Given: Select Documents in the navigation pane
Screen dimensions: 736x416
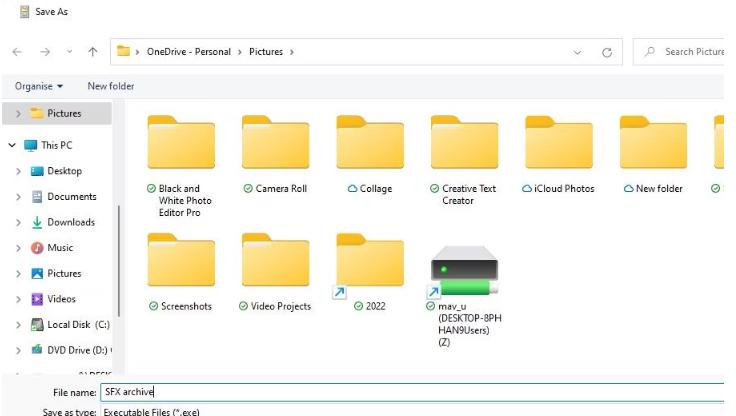Looking at the screenshot, I should click(63, 197).
